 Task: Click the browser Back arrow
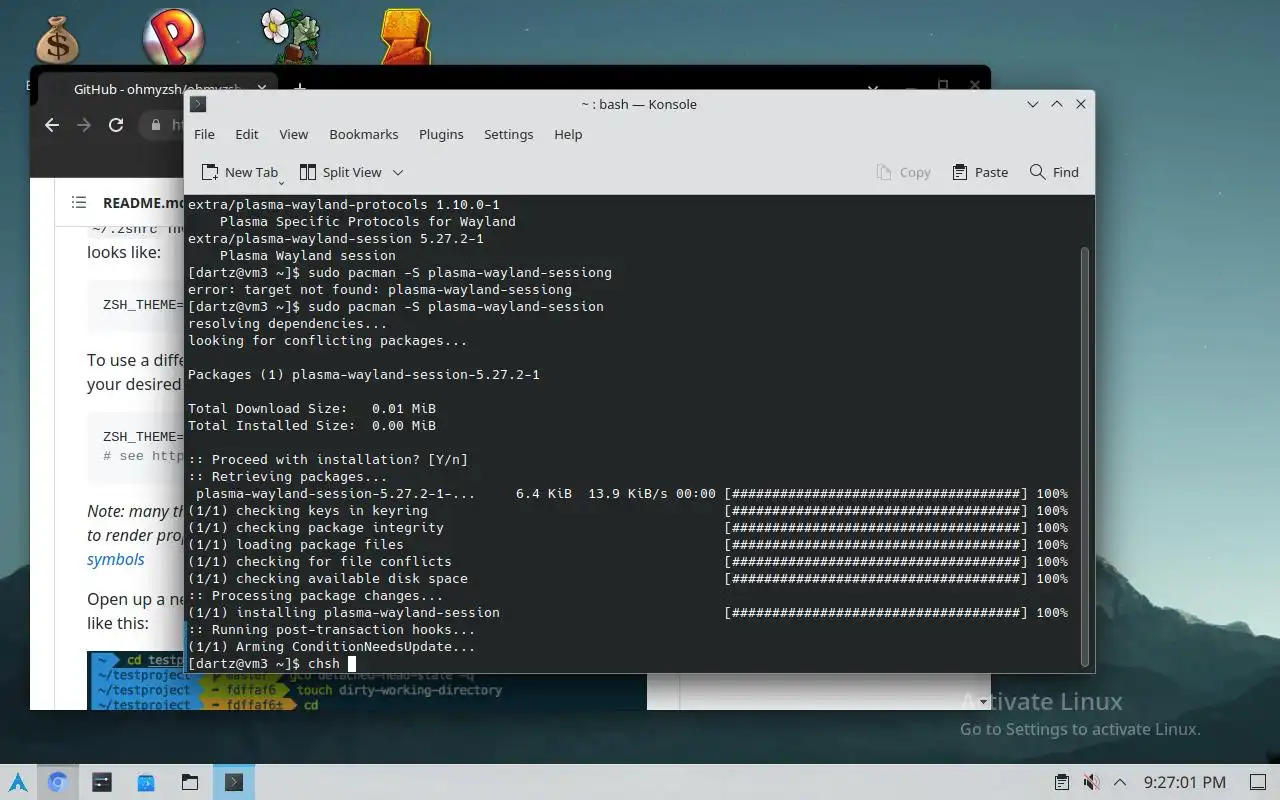tap(52, 125)
